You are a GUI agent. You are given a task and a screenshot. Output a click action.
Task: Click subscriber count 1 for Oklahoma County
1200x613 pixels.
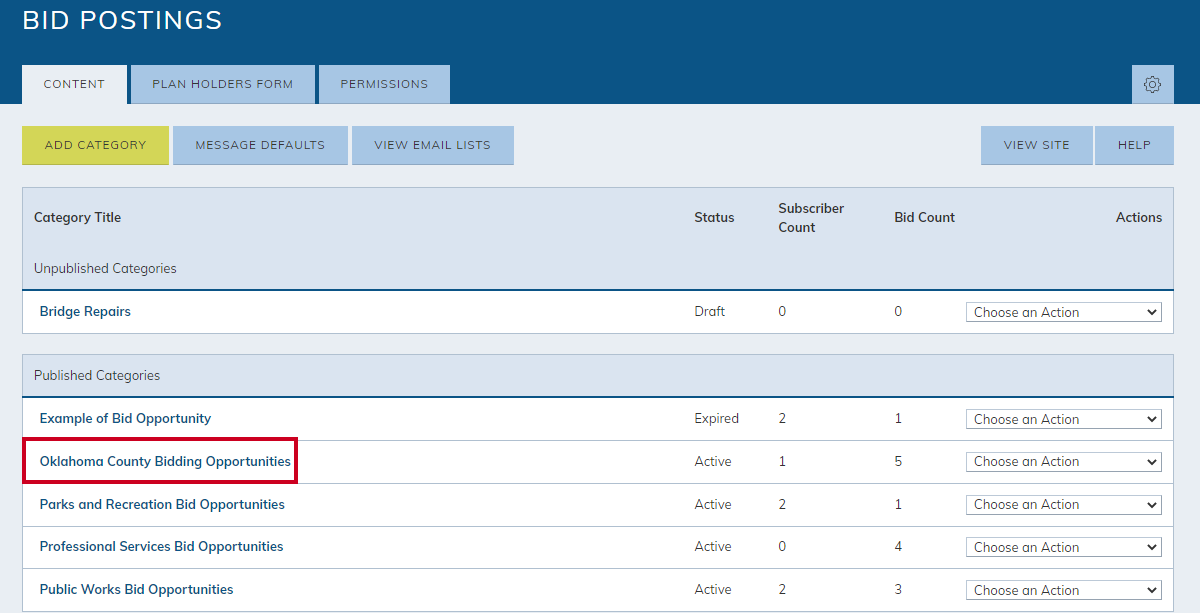click(x=782, y=462)
